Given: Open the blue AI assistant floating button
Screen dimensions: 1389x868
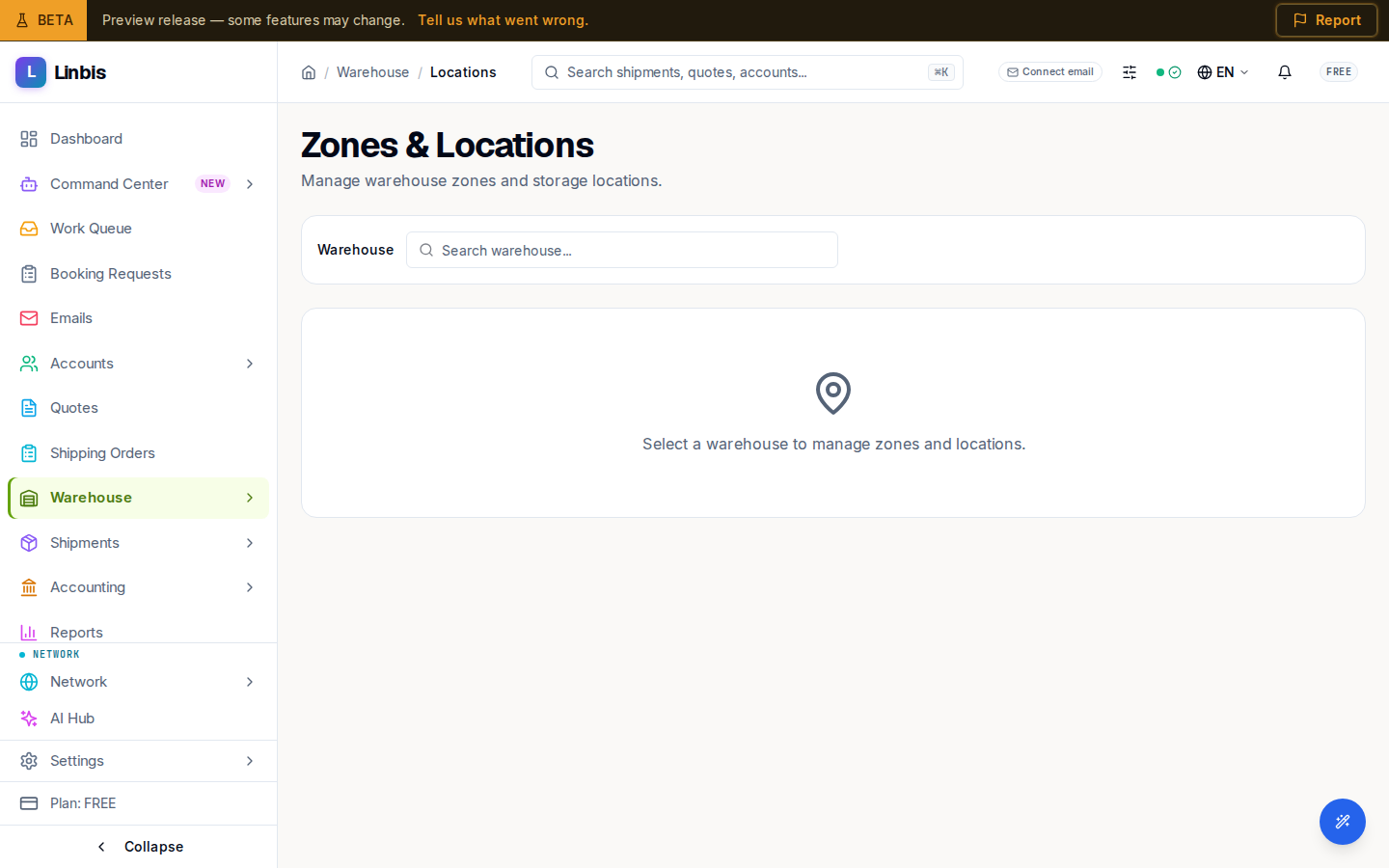Looking at the screenshot, I should 1343,822.
